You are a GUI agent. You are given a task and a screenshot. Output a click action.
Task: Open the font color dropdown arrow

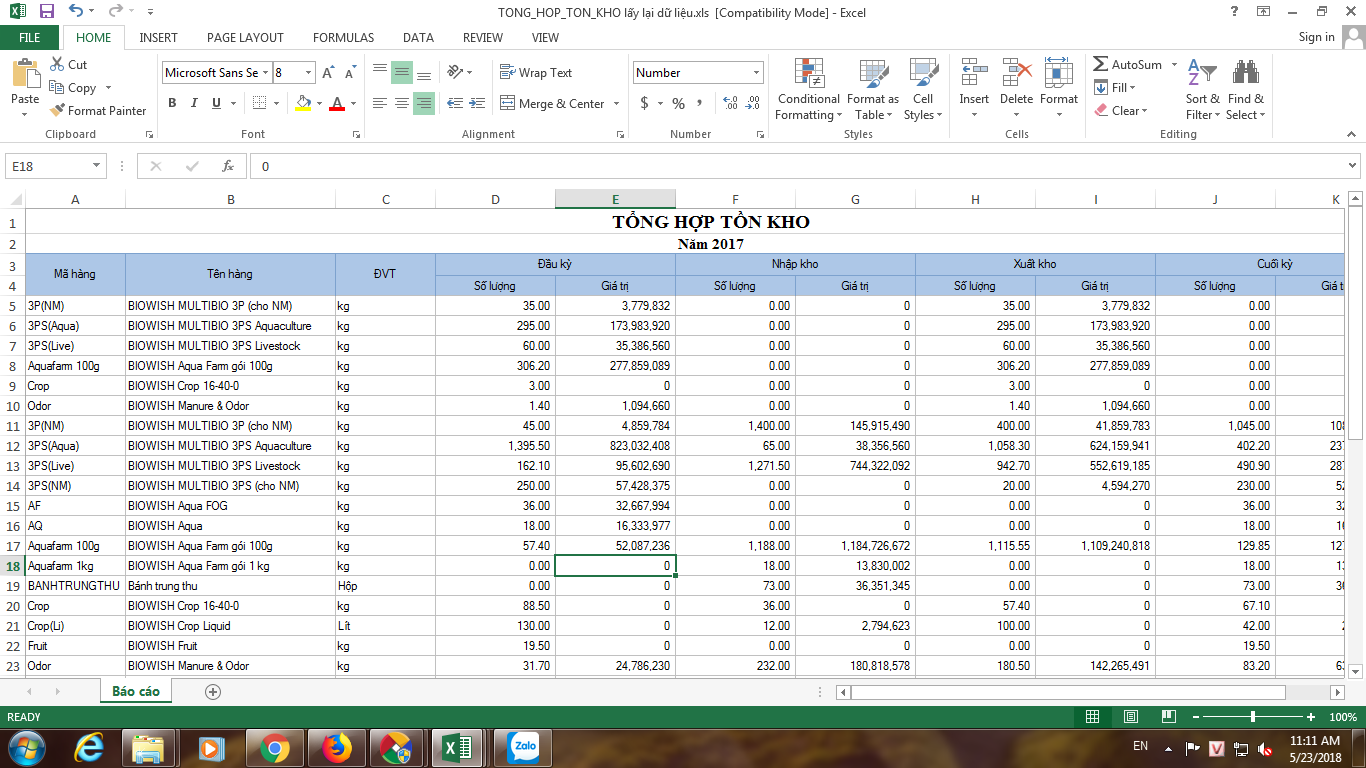click(352, 103)
